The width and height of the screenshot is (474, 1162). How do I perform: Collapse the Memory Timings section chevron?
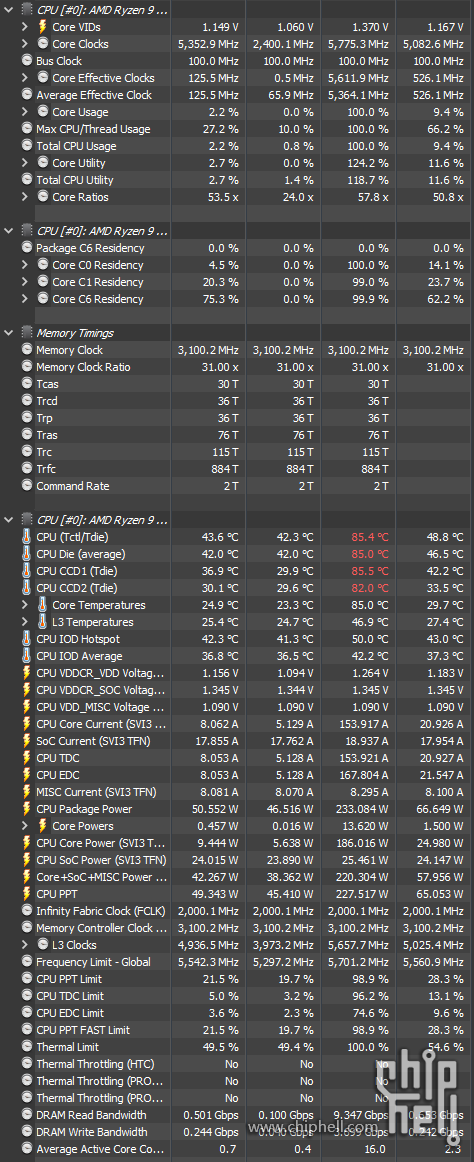pos(9,333)
